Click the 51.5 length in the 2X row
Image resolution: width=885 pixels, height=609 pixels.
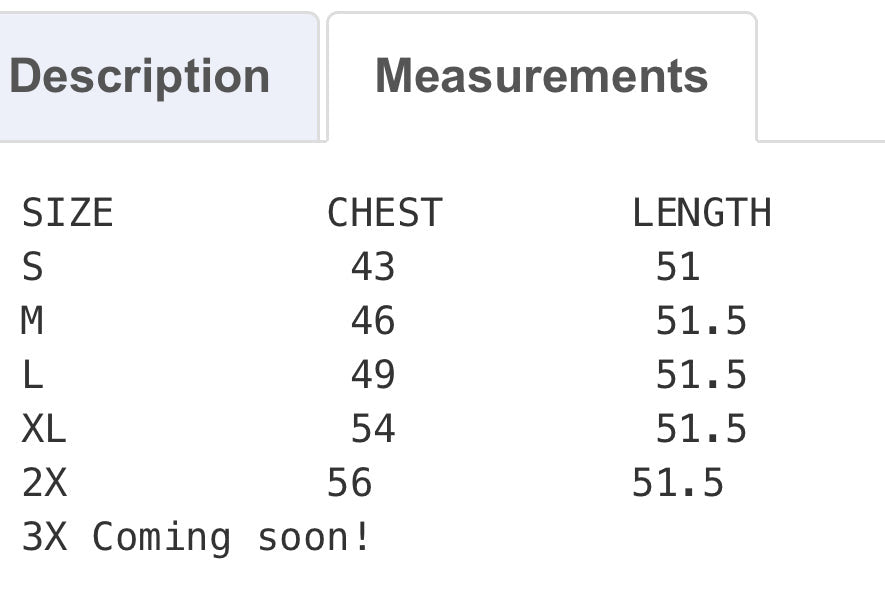(677, 483)
